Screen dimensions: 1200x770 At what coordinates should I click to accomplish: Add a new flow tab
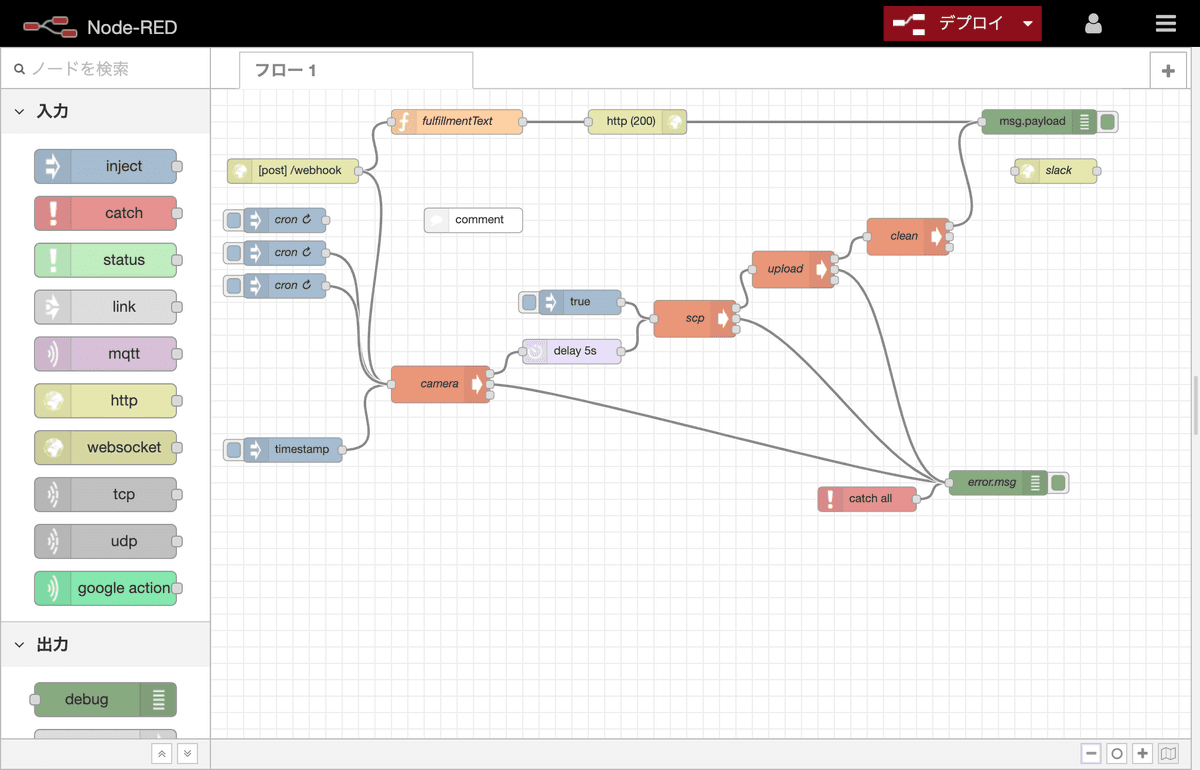click(1168, 70)
